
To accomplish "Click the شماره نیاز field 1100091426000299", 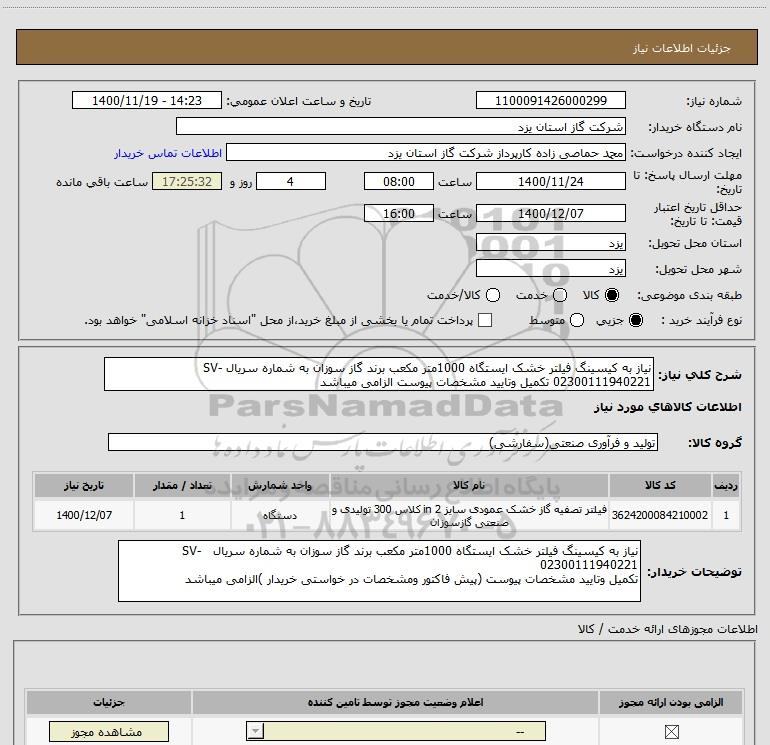I will tap(550, 100).
